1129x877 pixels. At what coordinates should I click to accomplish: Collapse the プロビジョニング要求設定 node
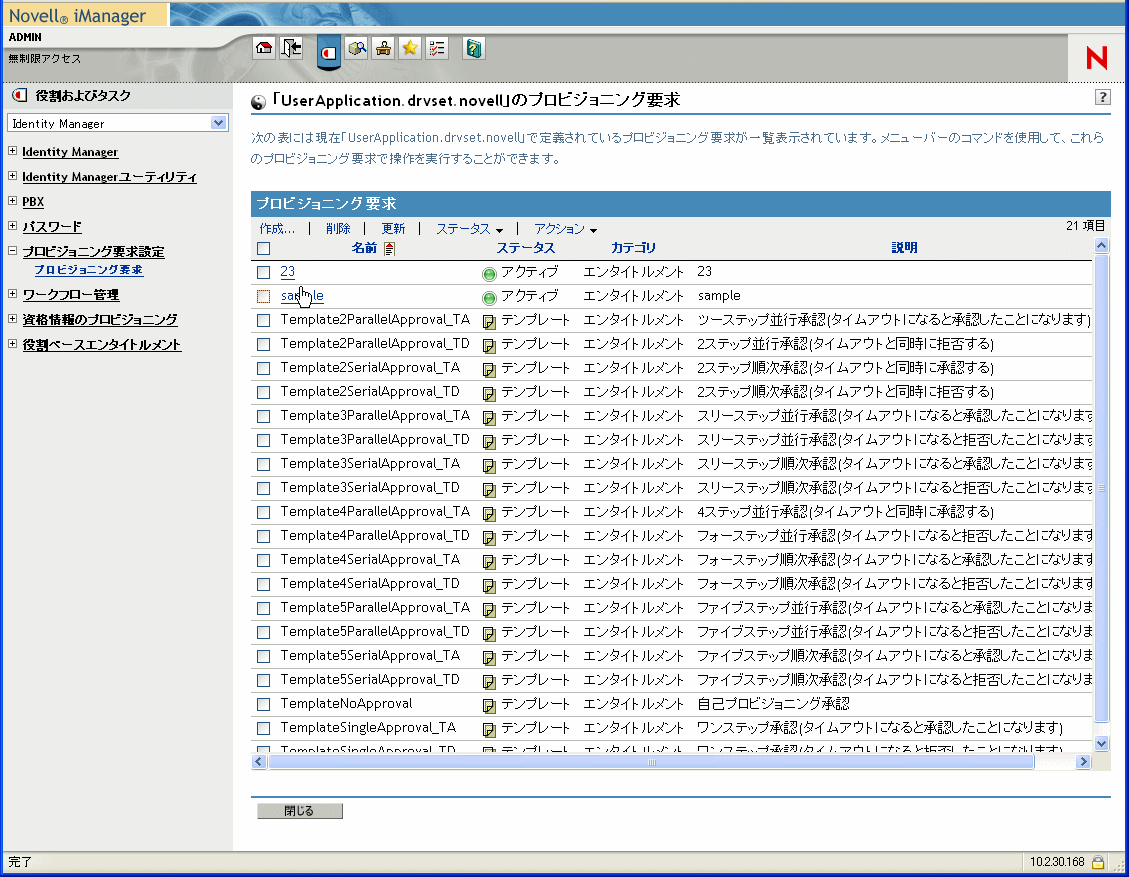(x=12, y=251)
